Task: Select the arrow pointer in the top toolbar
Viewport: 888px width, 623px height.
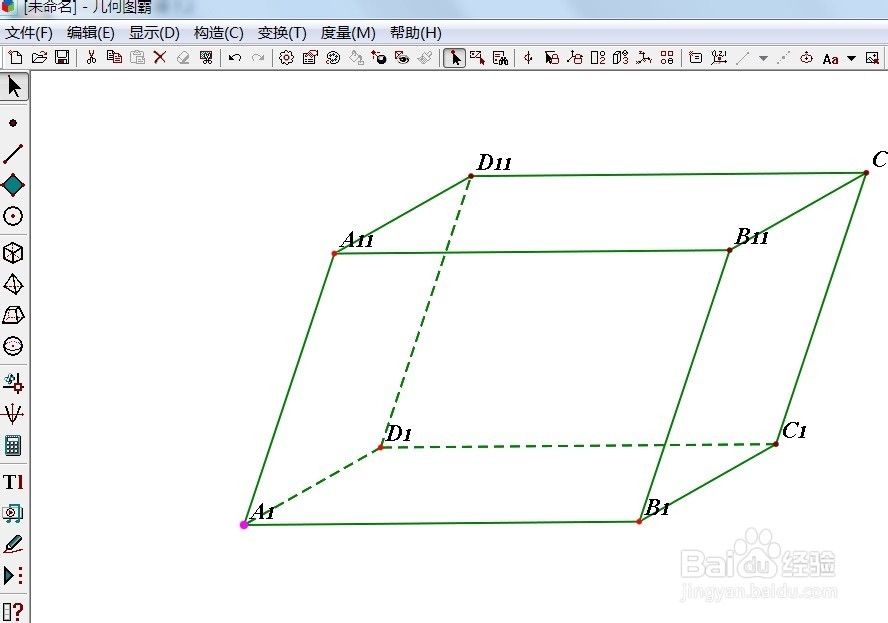Action: 454,58
